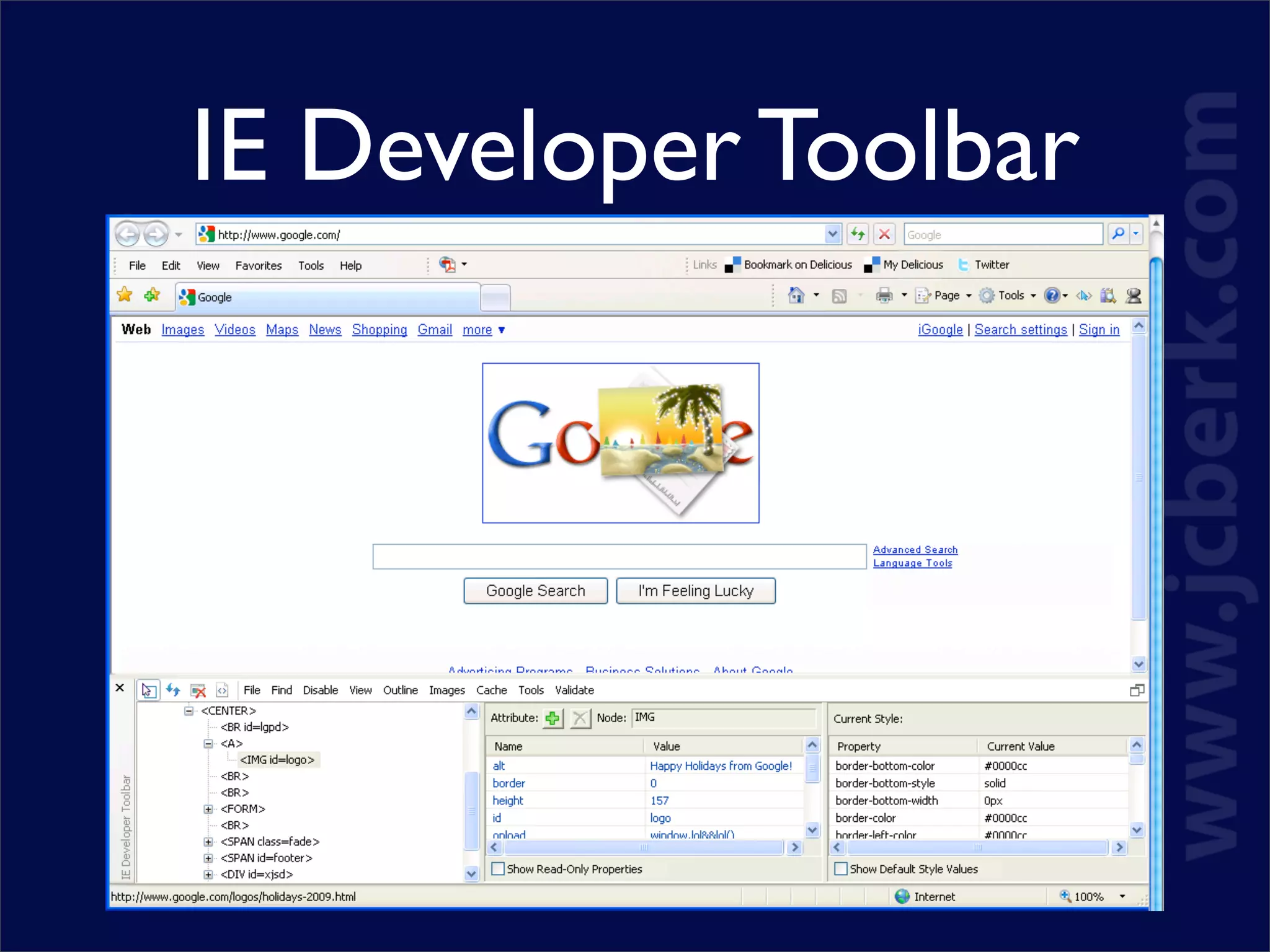
Task: Click the Home icon in command bar
Action: pos(796,295)
